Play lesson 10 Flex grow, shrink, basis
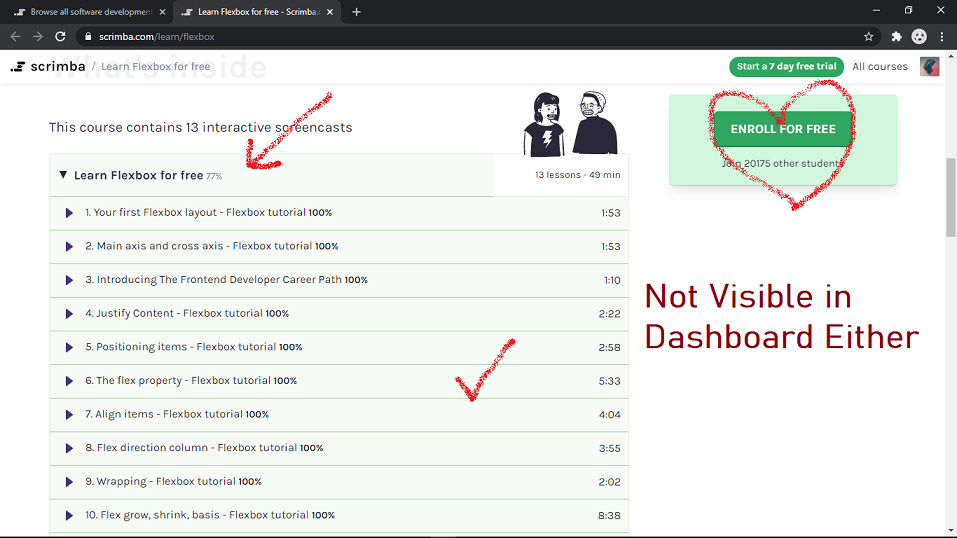Viewport: 957px width, 538px height. 69,515
